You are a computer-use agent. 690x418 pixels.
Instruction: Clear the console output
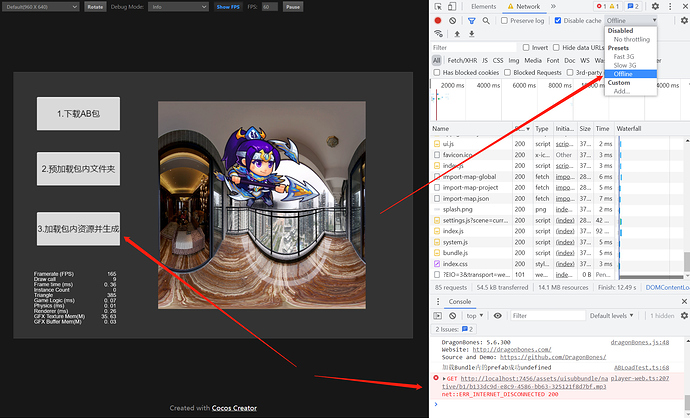452,315
